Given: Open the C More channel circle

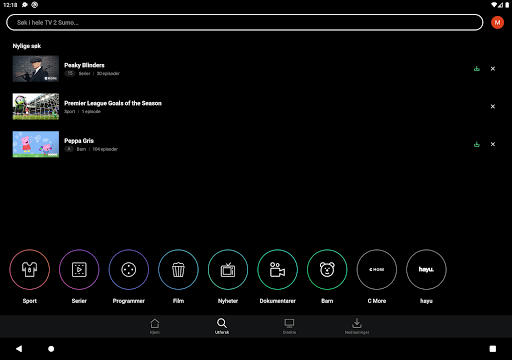Looking at the screenshot, I should tap(377, 269).
